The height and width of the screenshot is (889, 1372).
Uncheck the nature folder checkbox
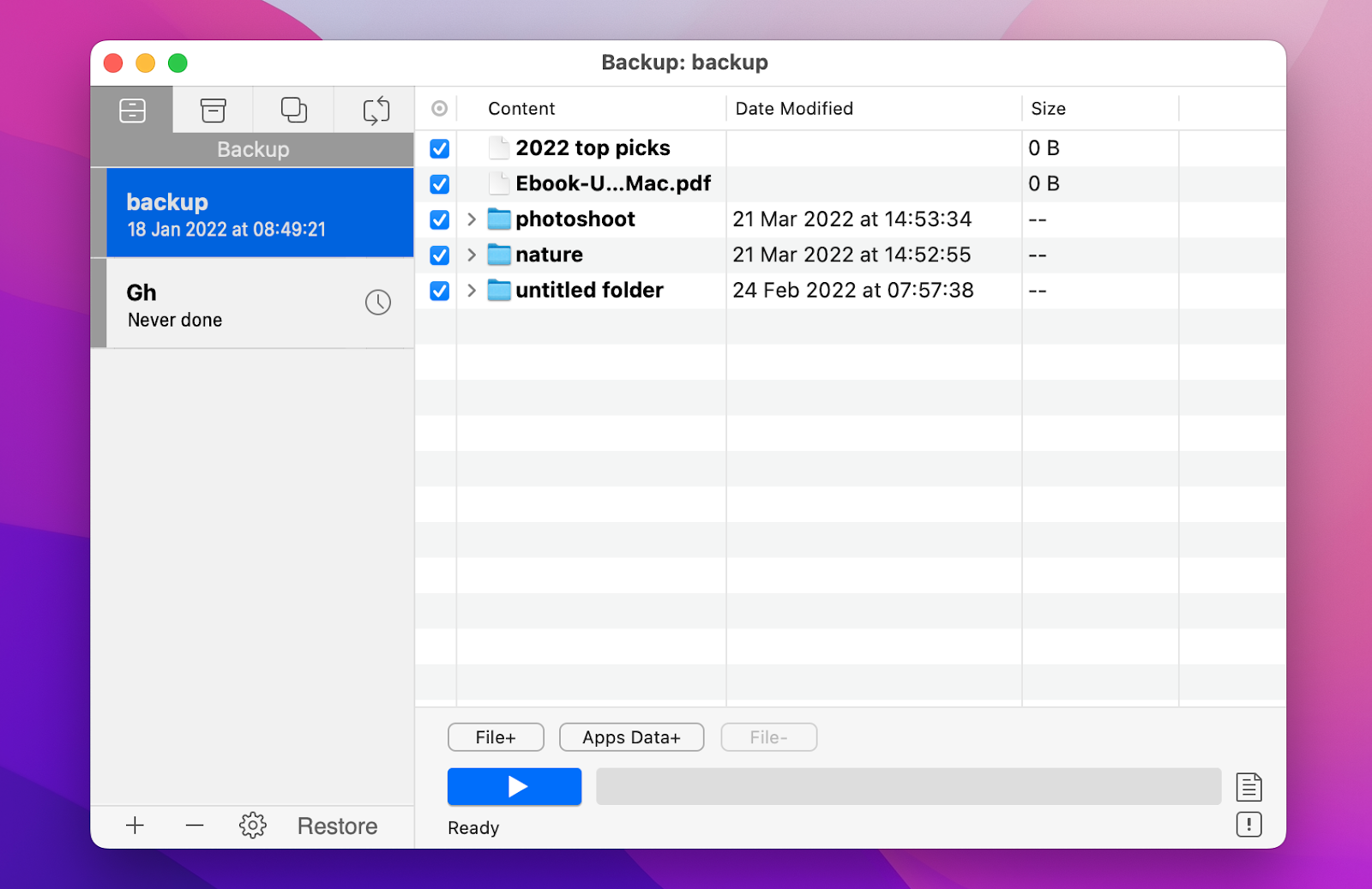tap(439, 255)
